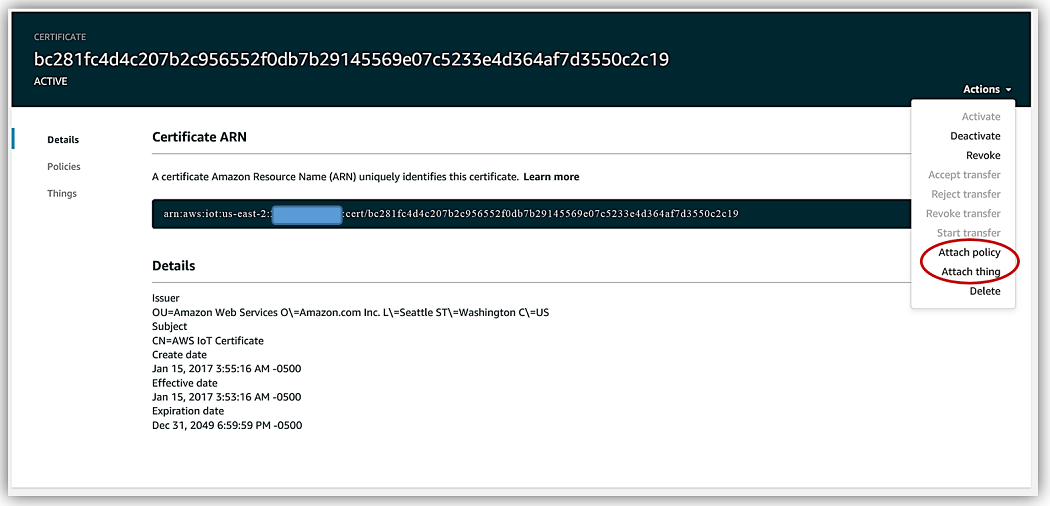
Task: Click Revoke transfer in the Actions menu
Action: 962,214
